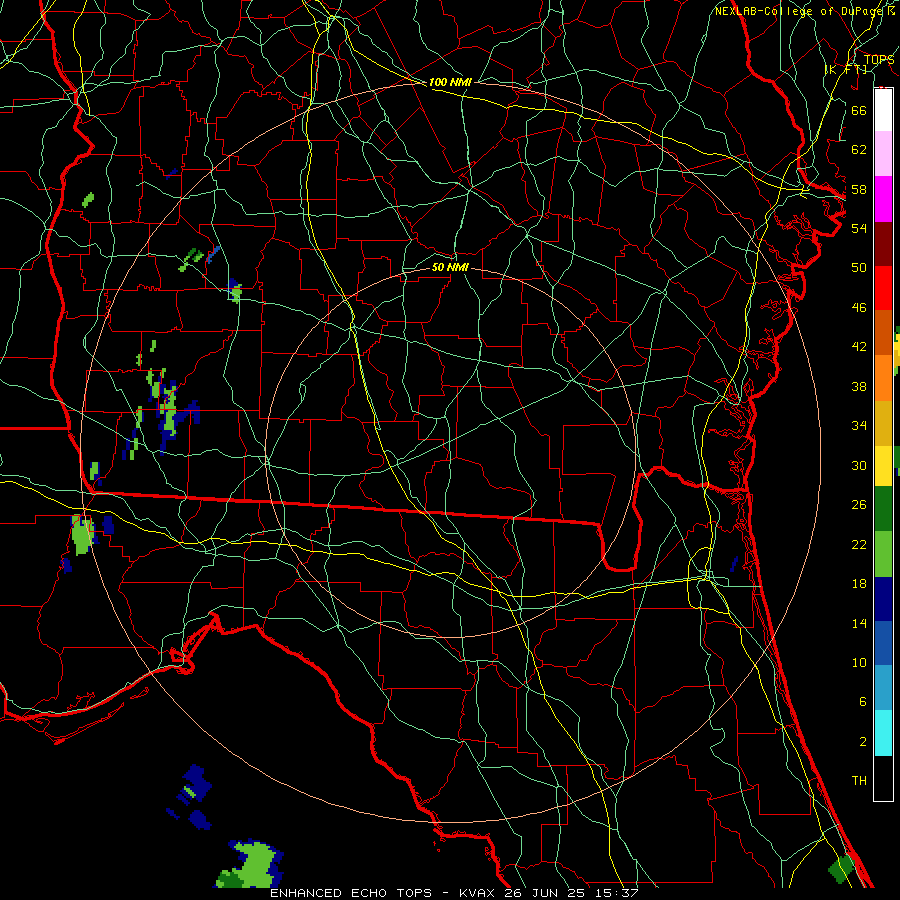Click the "14" legend value
The height and width of the screenshot is (900, 900).
(x=859, y=623)
